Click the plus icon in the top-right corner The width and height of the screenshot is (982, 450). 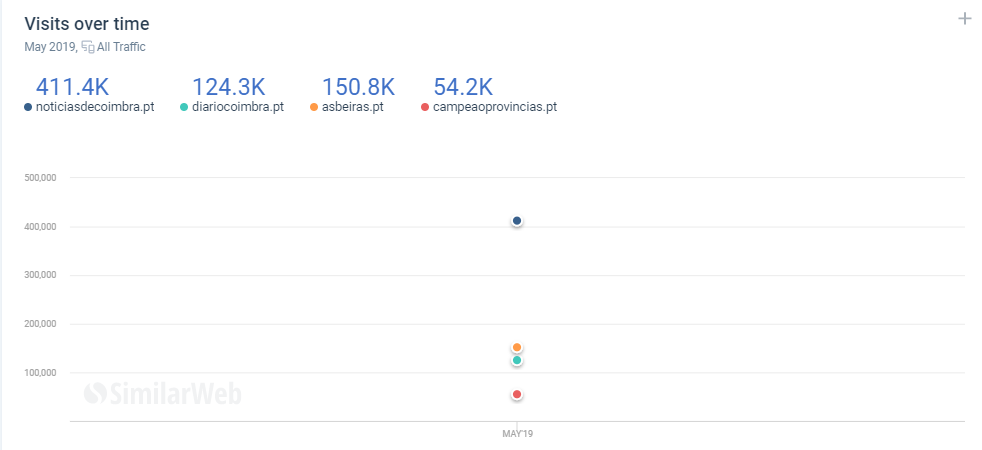point(964,19)
